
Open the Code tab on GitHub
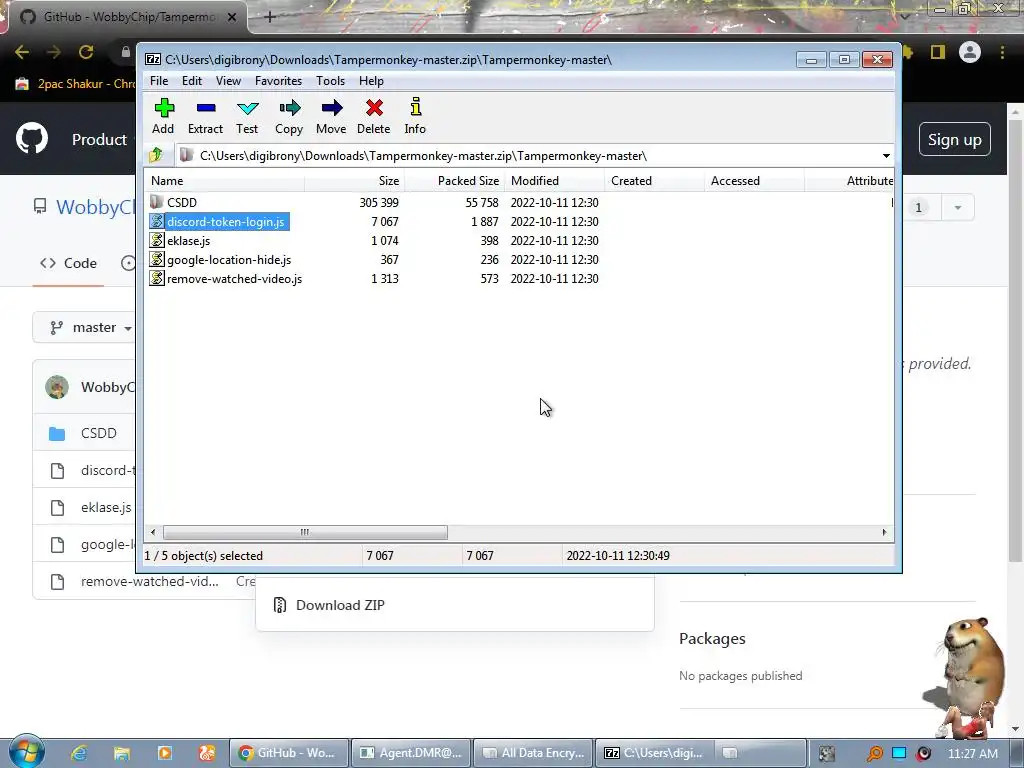click(x=68, y=263)
